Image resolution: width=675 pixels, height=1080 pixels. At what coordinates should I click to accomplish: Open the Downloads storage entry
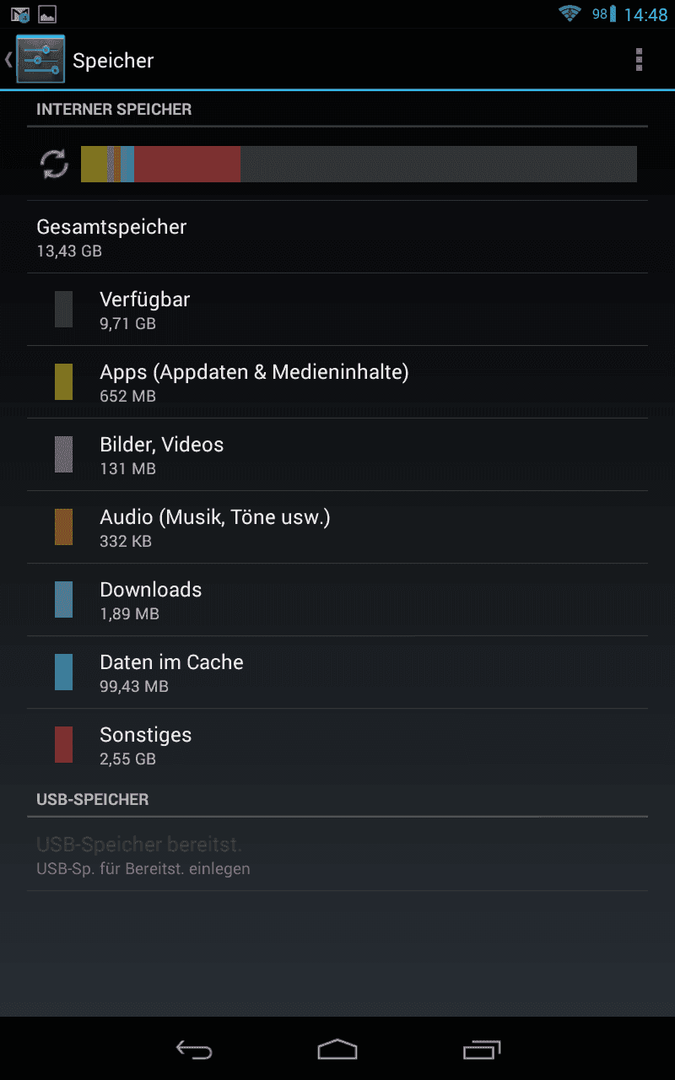pyautogui.click(x=338, y=600)
